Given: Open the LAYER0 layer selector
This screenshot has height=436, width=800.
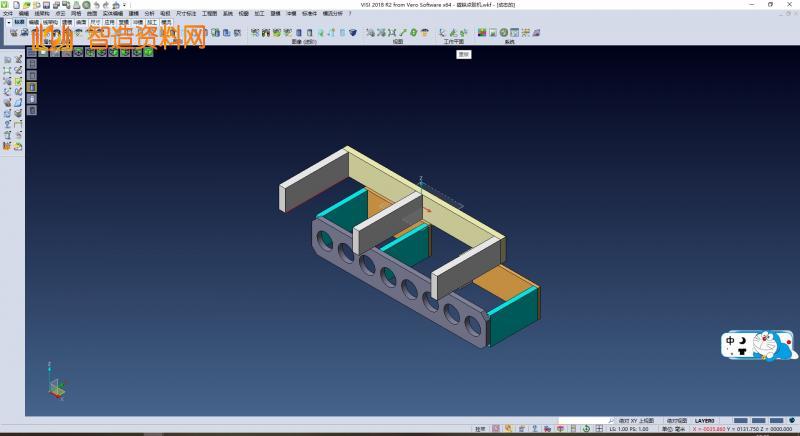Looking at the screenshot, I should point(706,420).
